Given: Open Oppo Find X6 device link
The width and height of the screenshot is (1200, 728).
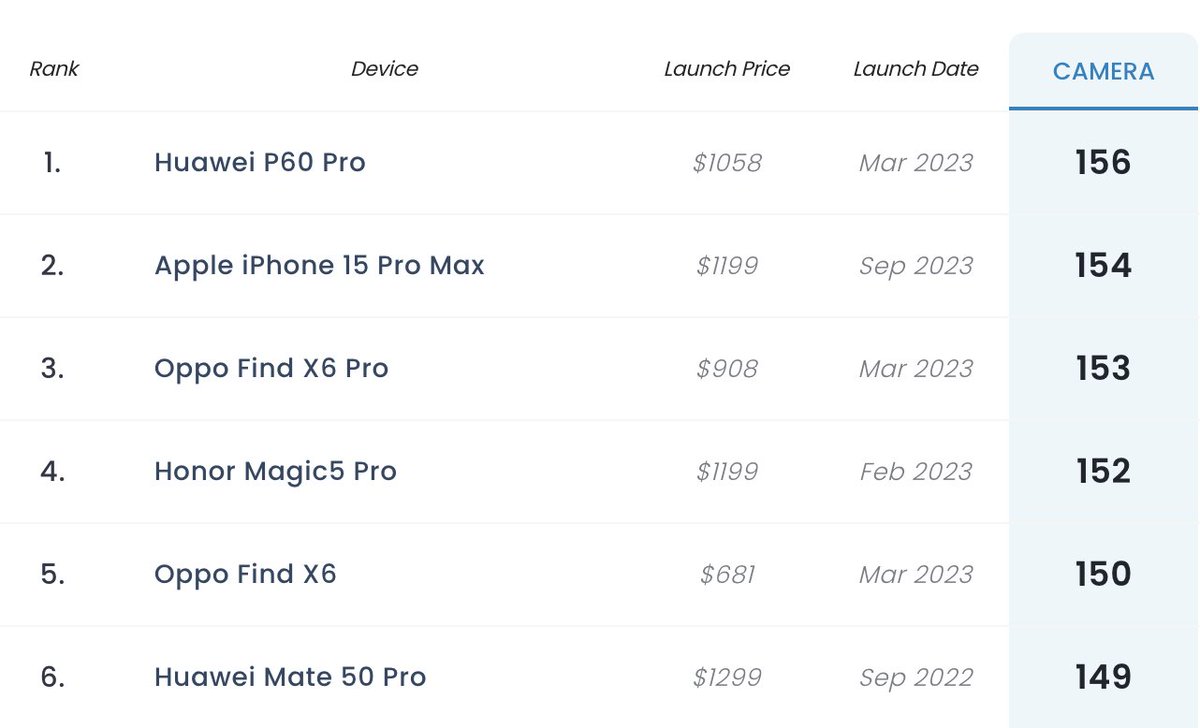Looking at the screenshot, I should pos(245,574).
